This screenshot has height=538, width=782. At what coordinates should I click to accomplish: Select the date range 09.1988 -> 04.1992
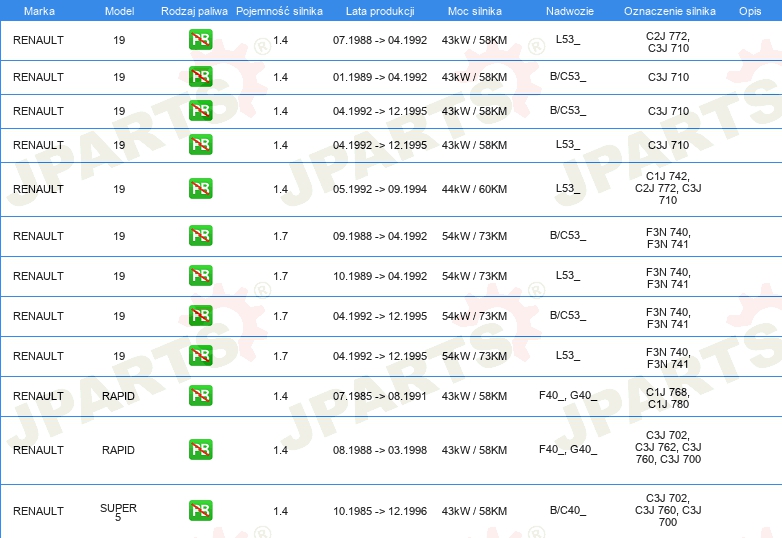click(x=380, y=236)
